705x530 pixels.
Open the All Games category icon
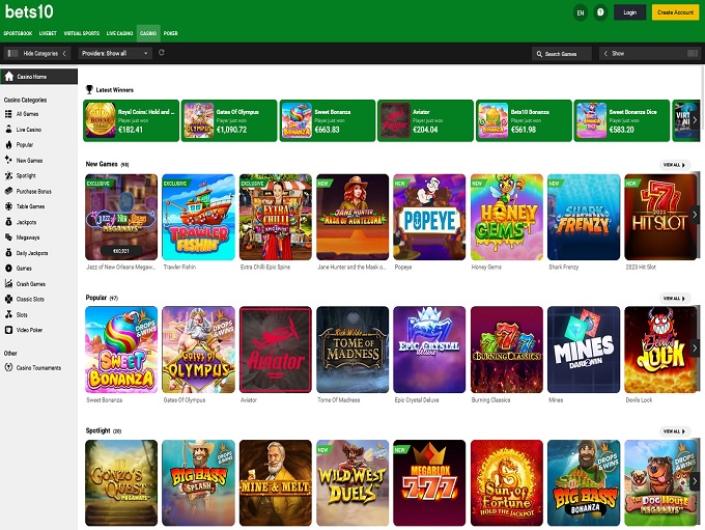pos(9,114)
